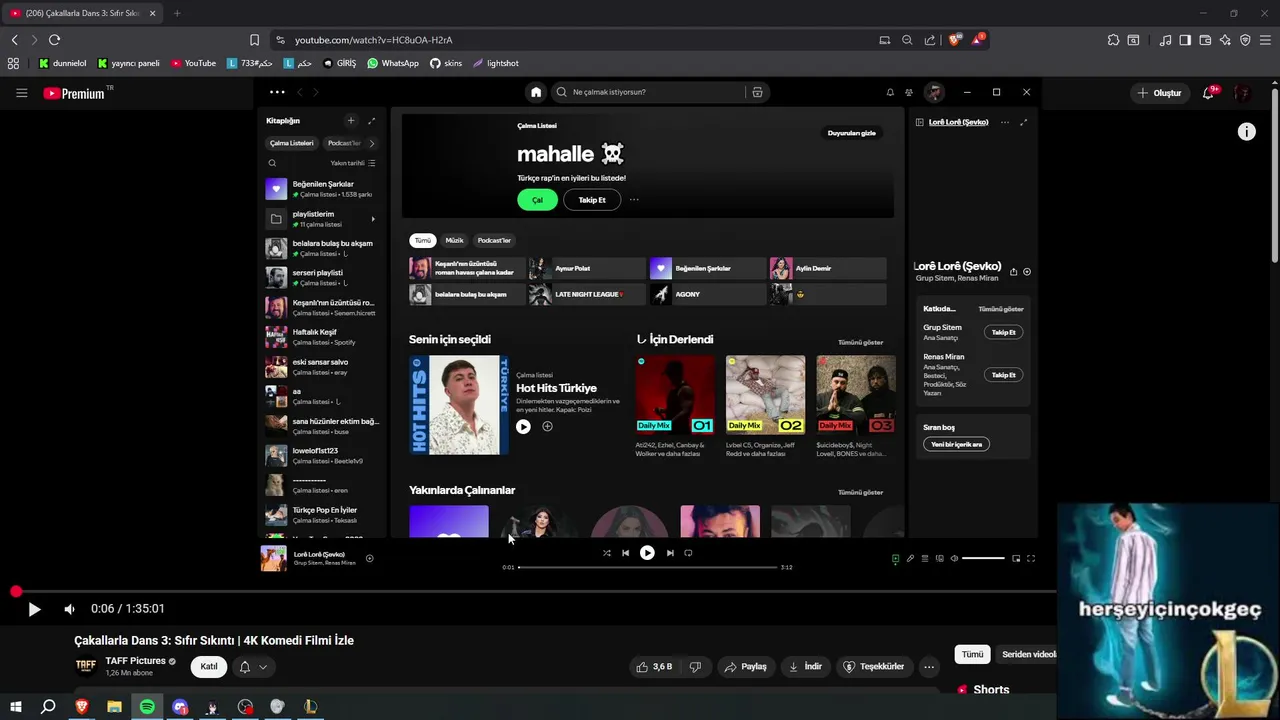The image size is (1280, 720).
Task: Expand the Lorê Lorê now-playing panel fullscreen
Action: tap(1023, 122)
